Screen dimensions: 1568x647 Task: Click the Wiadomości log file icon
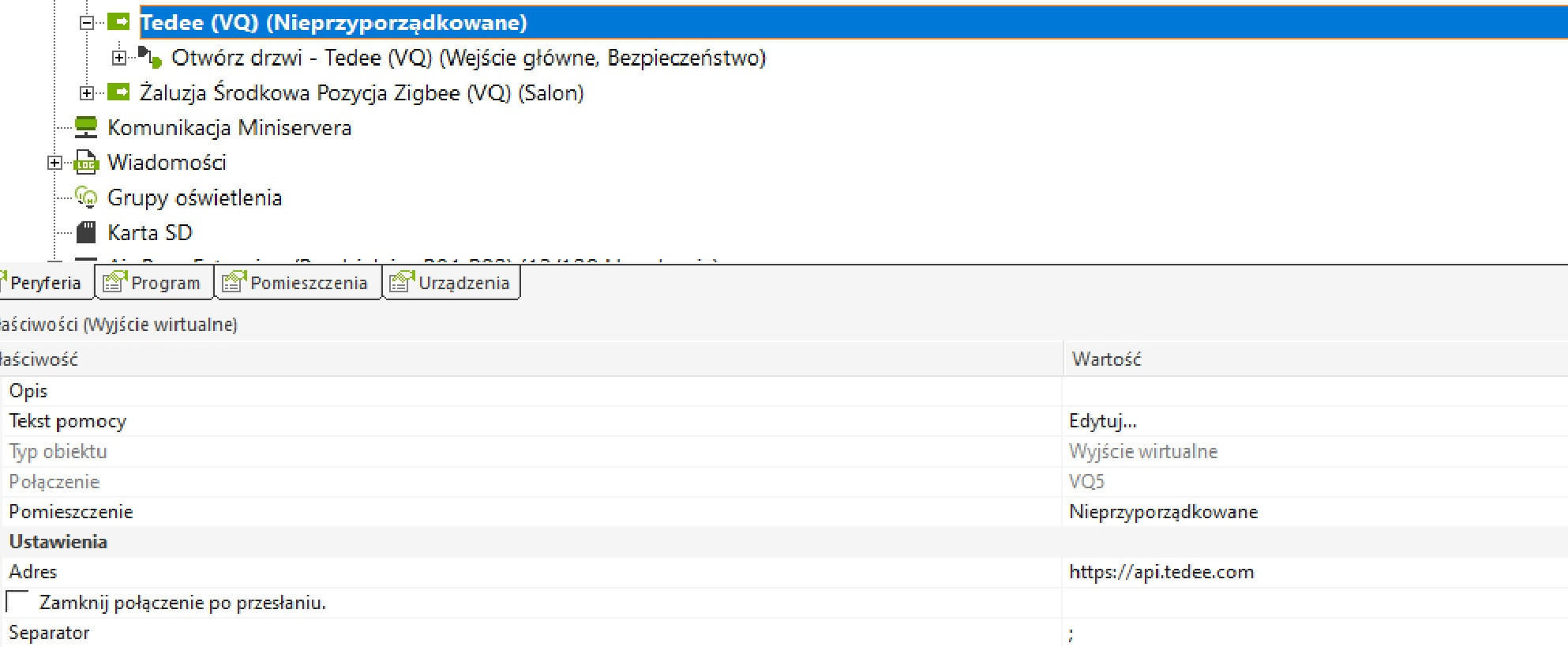(x=86, y=162)
